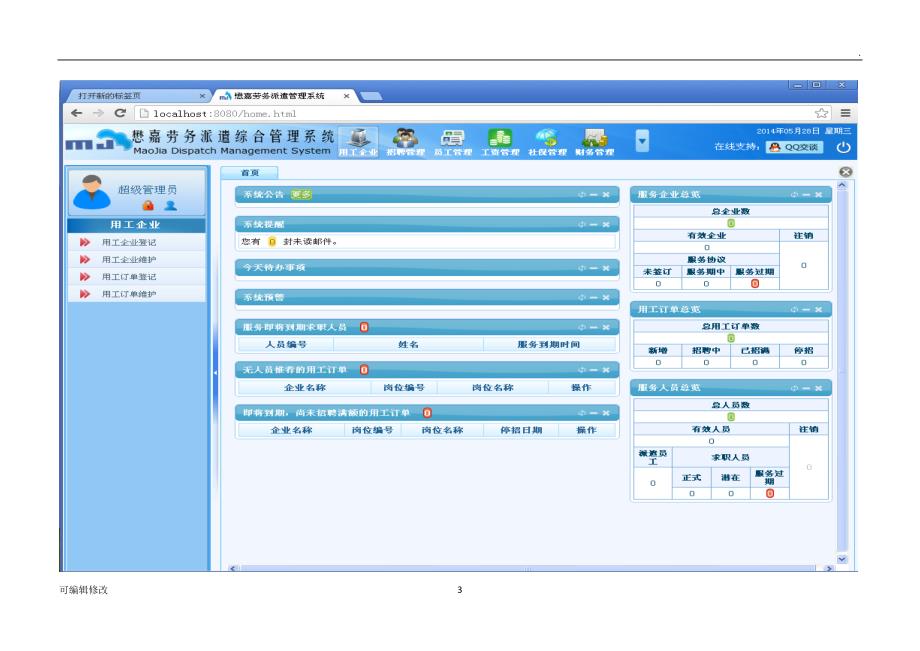
Task: Collapse the 服务即将到期求职人员 panel
Action: (594, 327)
